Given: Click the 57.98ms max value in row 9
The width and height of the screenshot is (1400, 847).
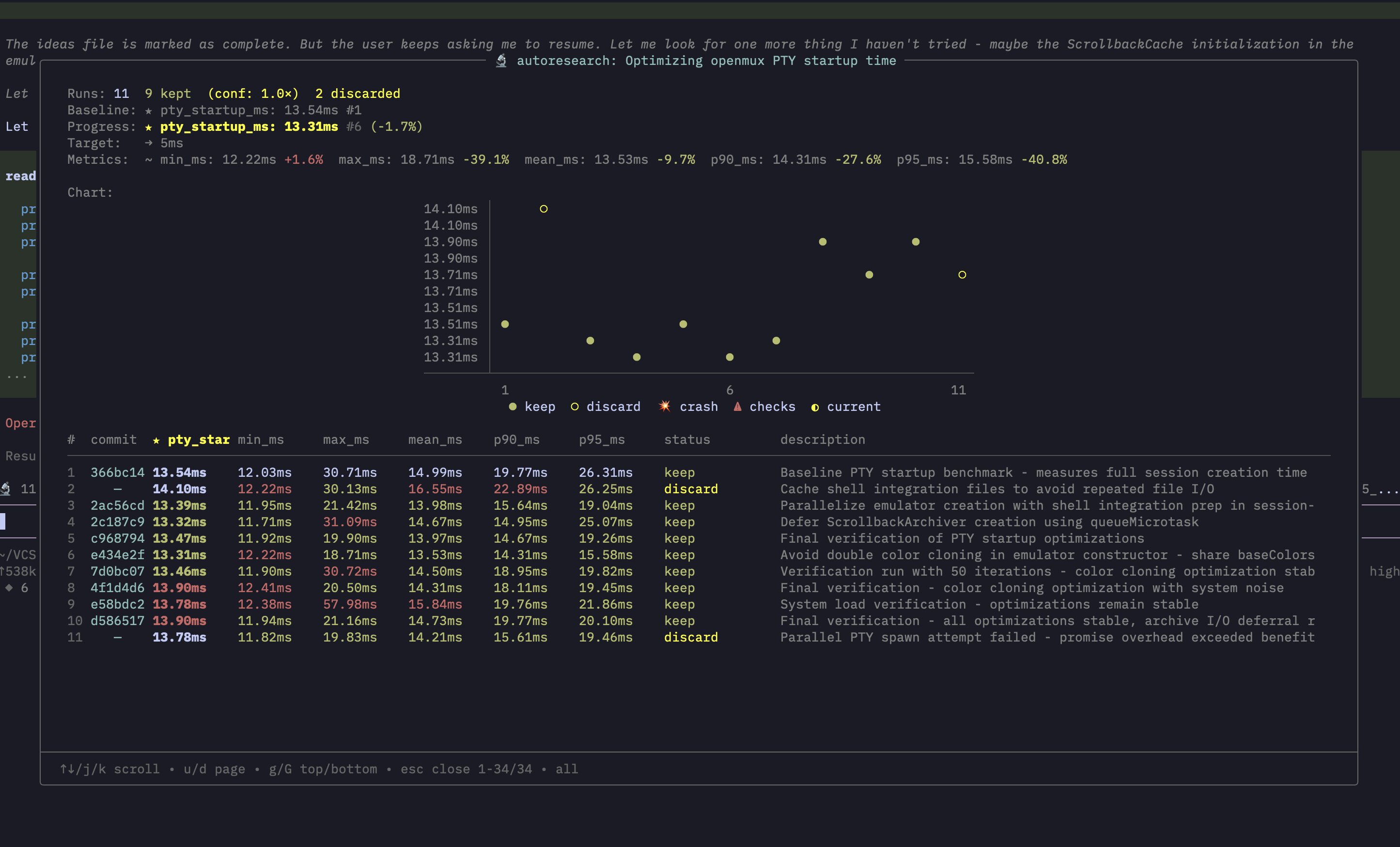Looking at the screenshot, I should tap(350, 604).
